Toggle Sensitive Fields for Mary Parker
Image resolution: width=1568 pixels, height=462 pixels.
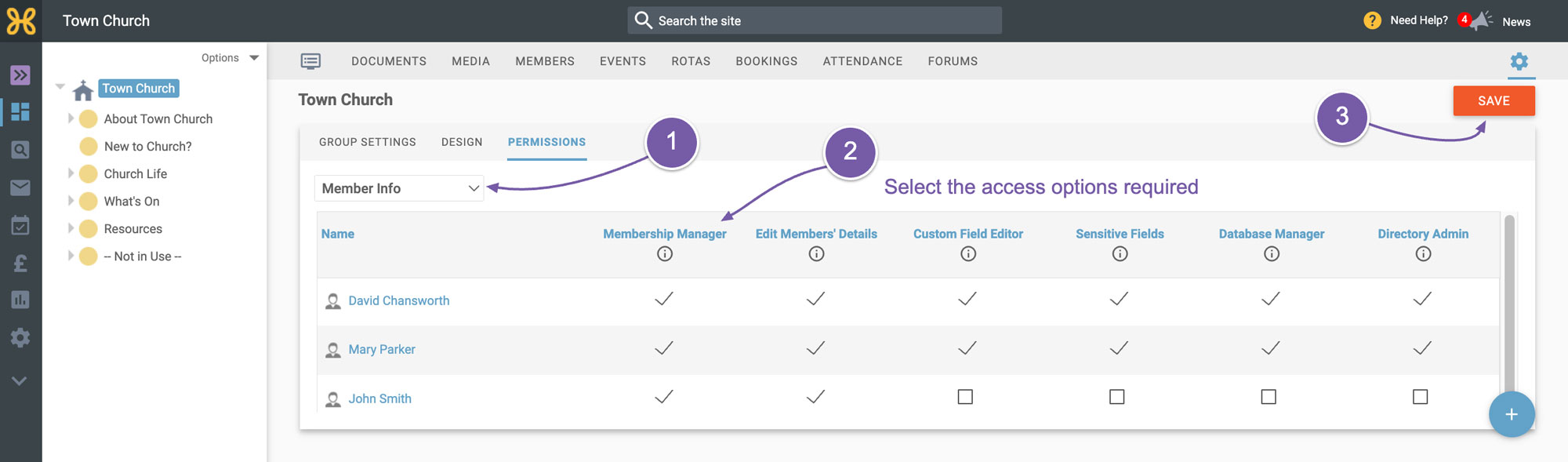click(1119, 347)
